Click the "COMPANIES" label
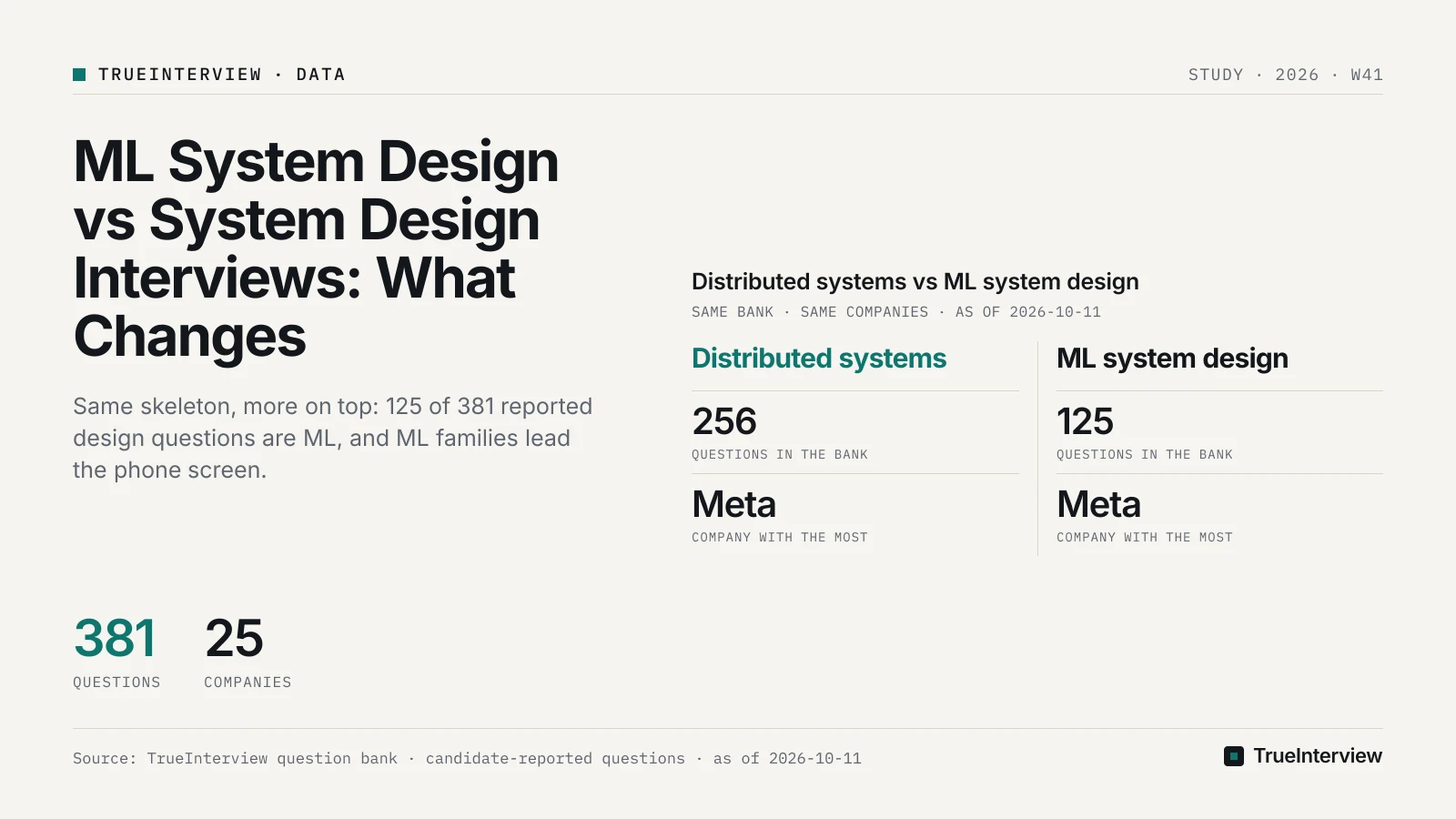 [248, 682]
